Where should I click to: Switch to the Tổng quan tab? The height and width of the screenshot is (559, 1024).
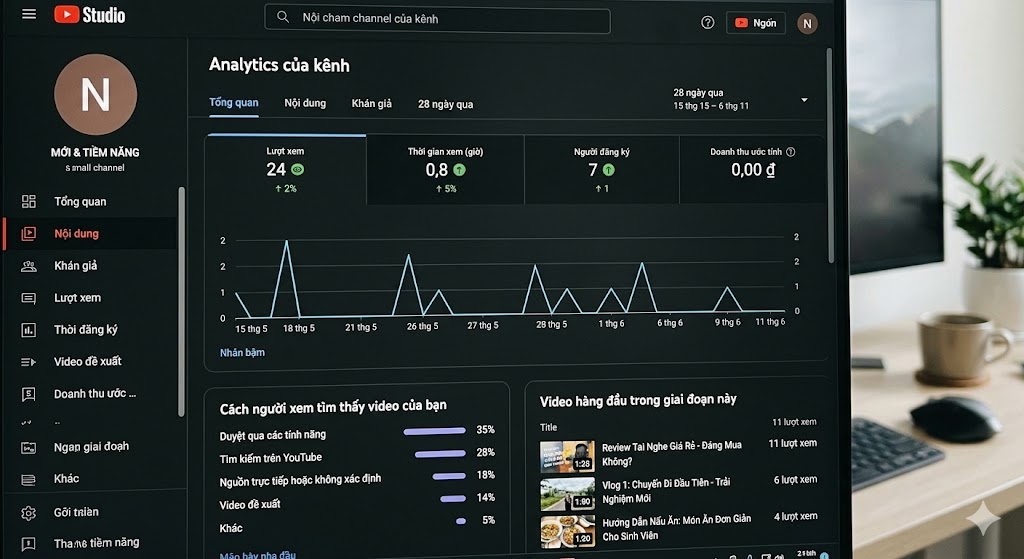233,103
